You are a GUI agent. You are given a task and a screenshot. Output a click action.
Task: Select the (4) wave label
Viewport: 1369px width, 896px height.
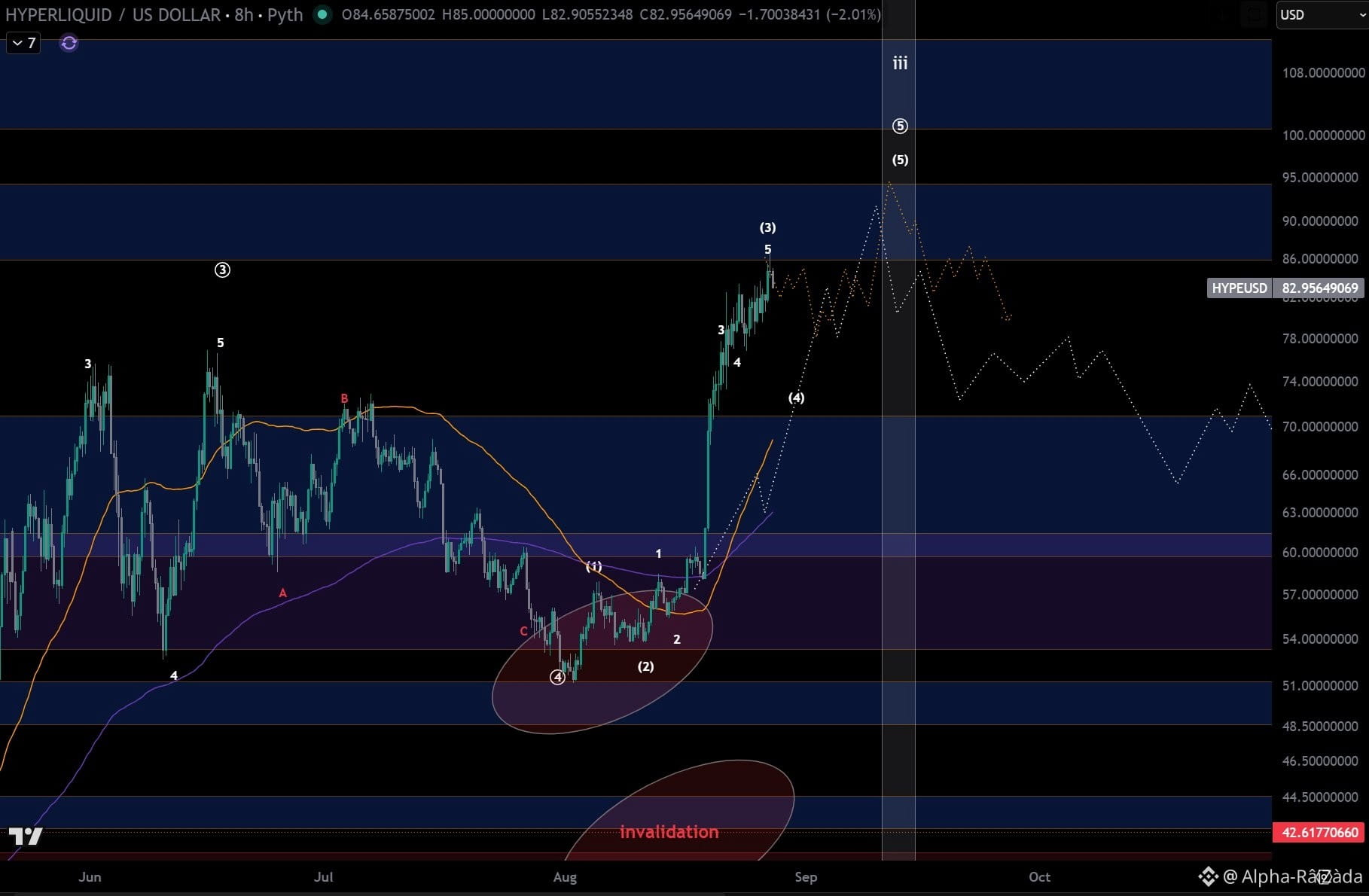(796, 398)
